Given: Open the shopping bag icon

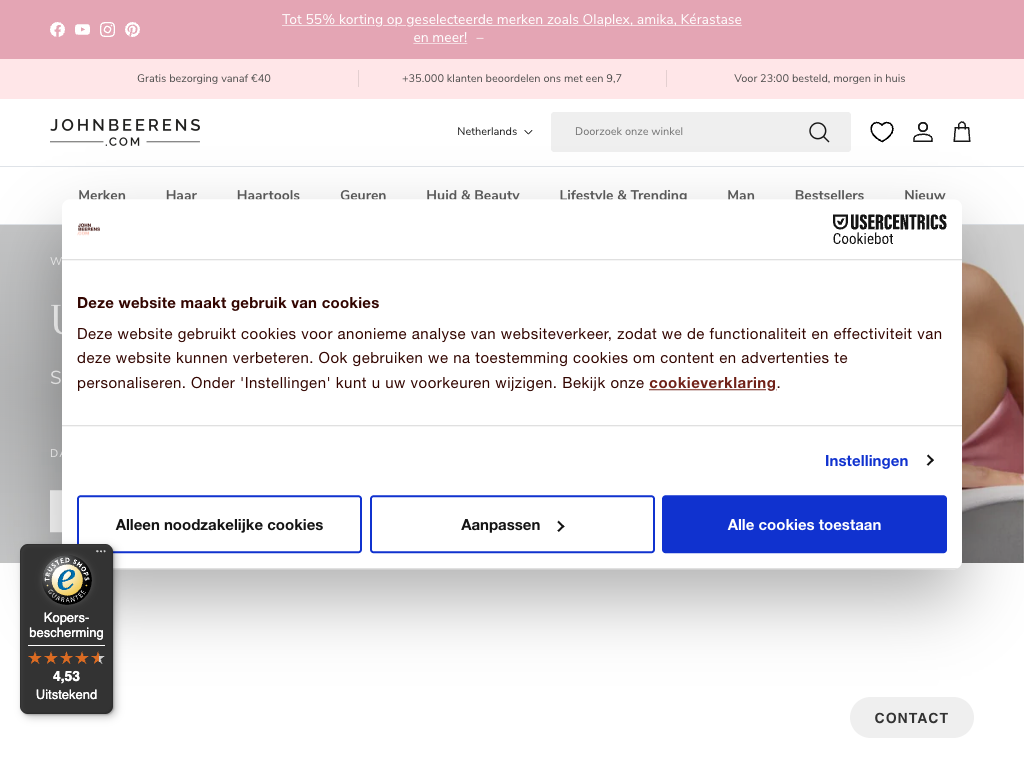Looking at the screenshot, I should [962, 132].
